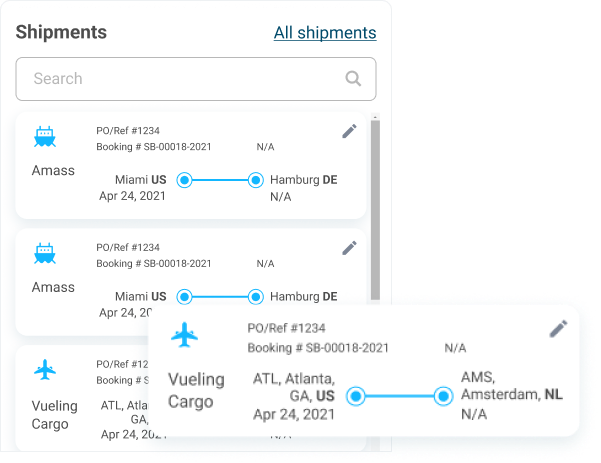Select Hamburg destination point on first shipment
The image size is (601, 463).
click(x=256, y=180)
